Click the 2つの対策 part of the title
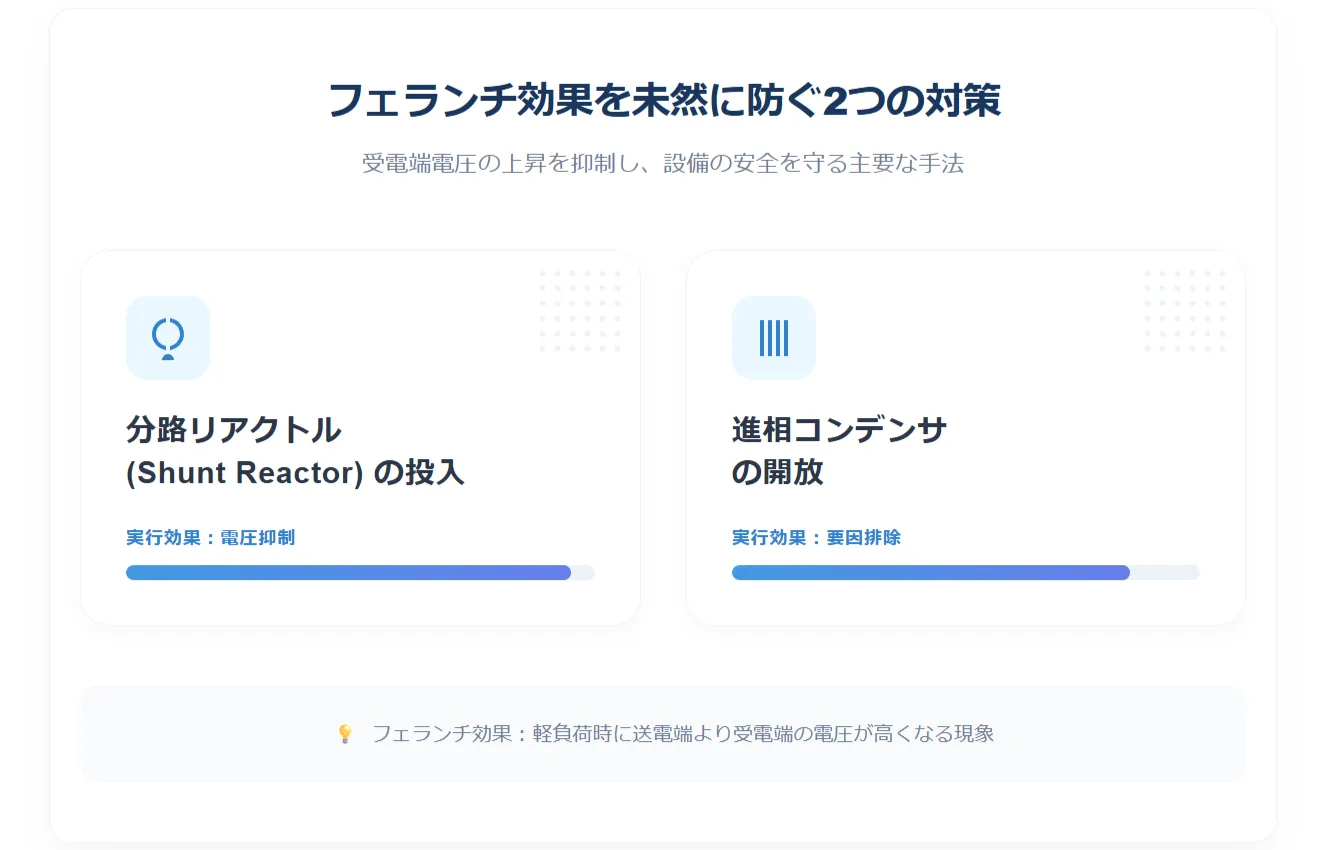The image size is (1333, 850). [911, 101]
